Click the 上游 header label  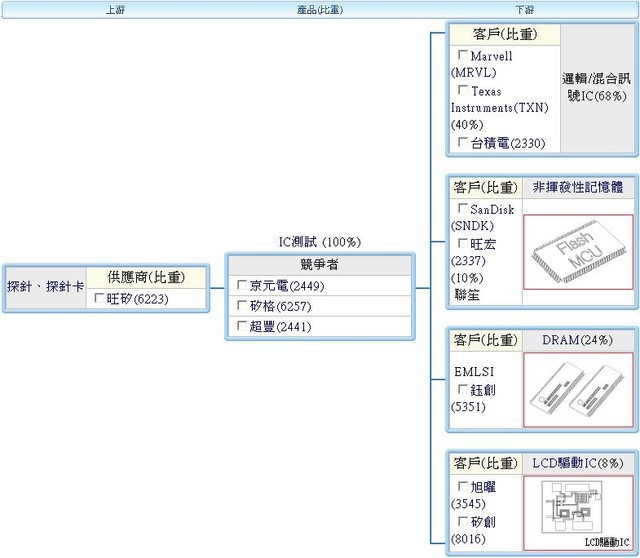tap(115, 9)
